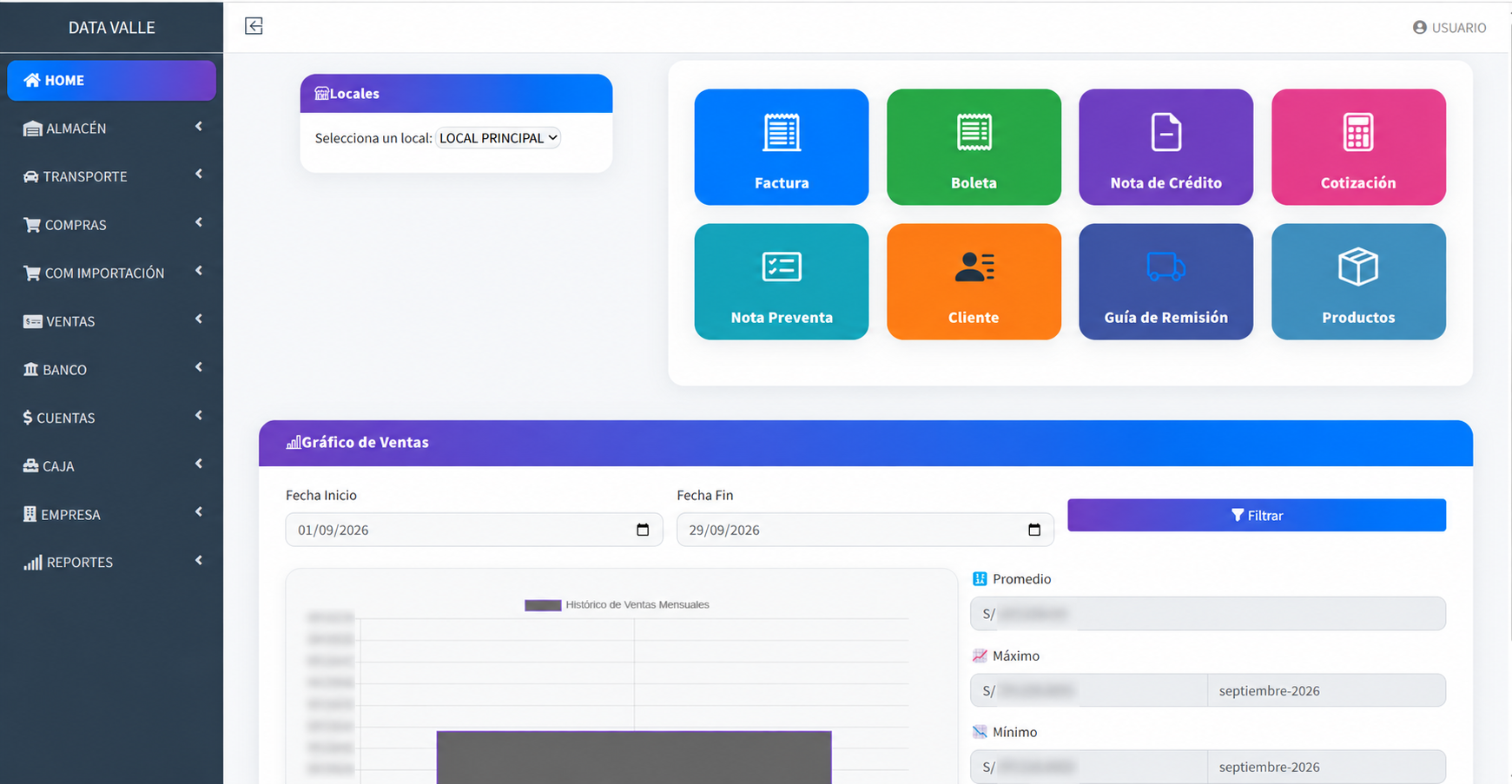Select the HOME sidebar item
The width and height of the screenshot is (1512, 784).
[111, 80]
